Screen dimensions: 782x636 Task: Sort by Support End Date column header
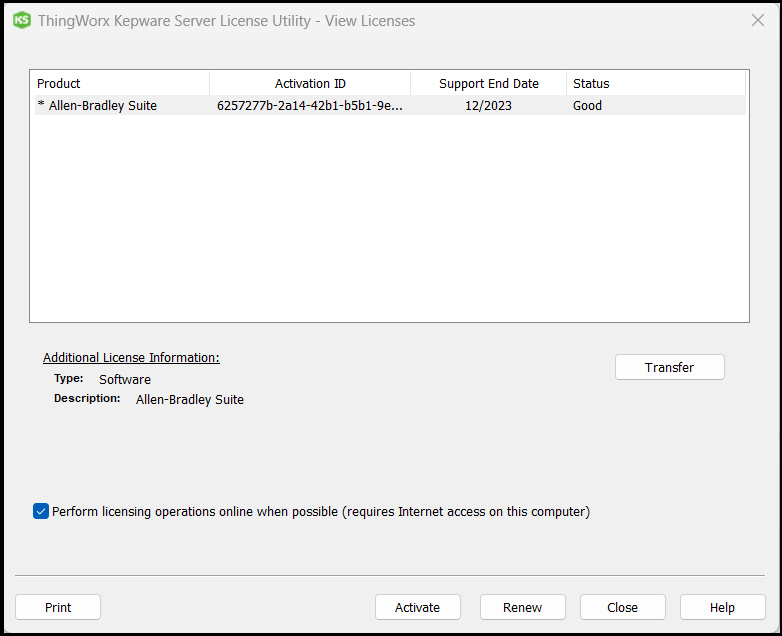[x=488, y=83]
